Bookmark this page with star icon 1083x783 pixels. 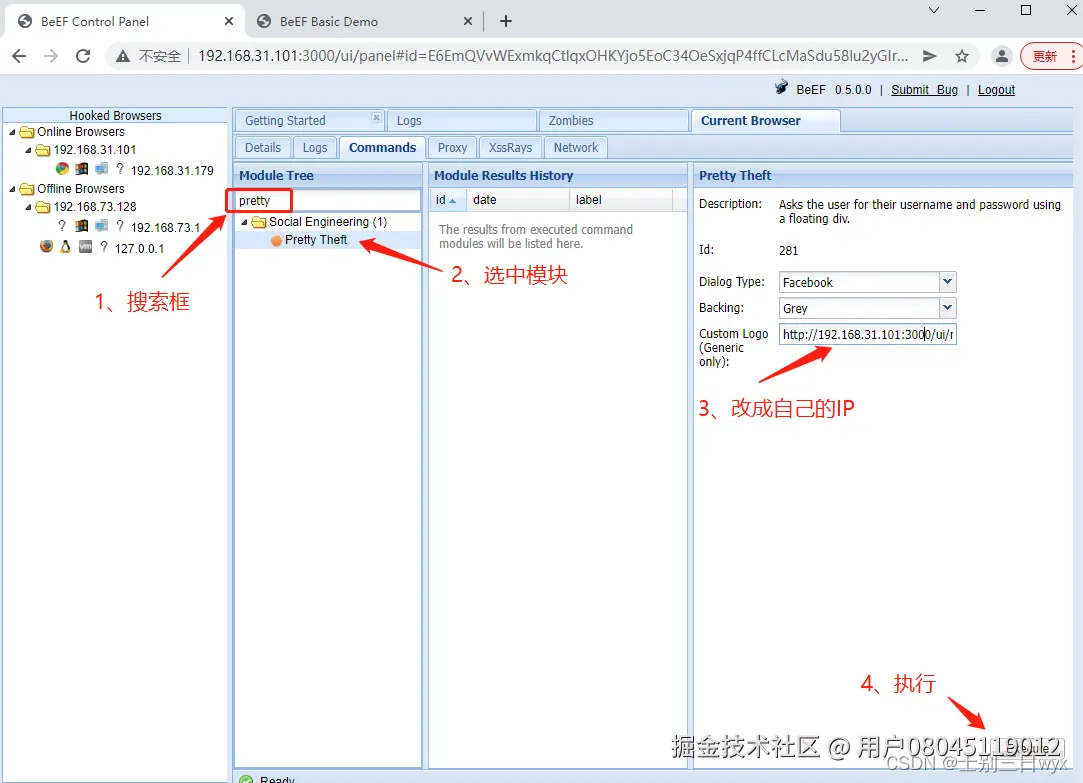point(961,56)
